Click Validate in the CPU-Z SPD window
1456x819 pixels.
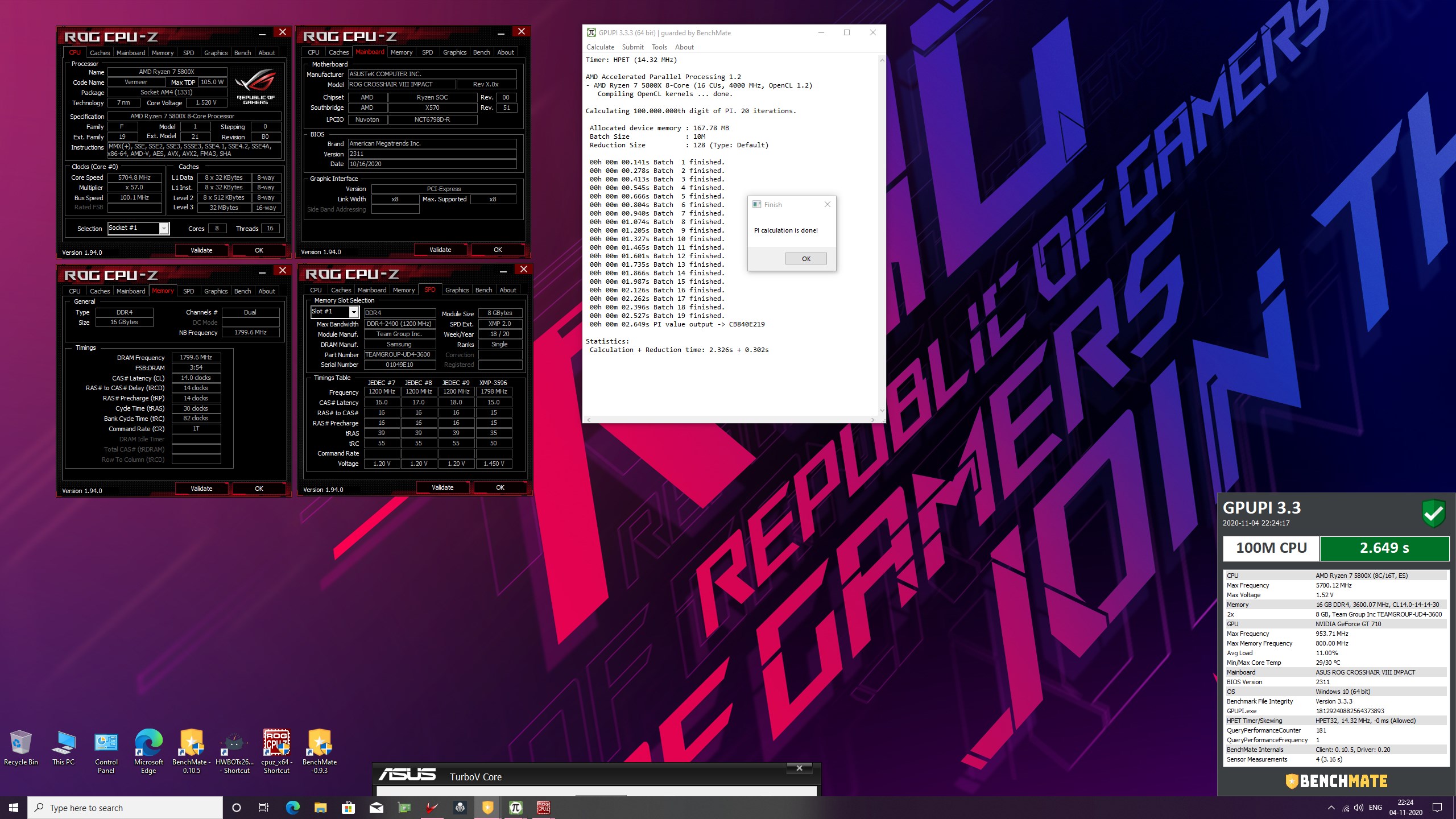442,487
